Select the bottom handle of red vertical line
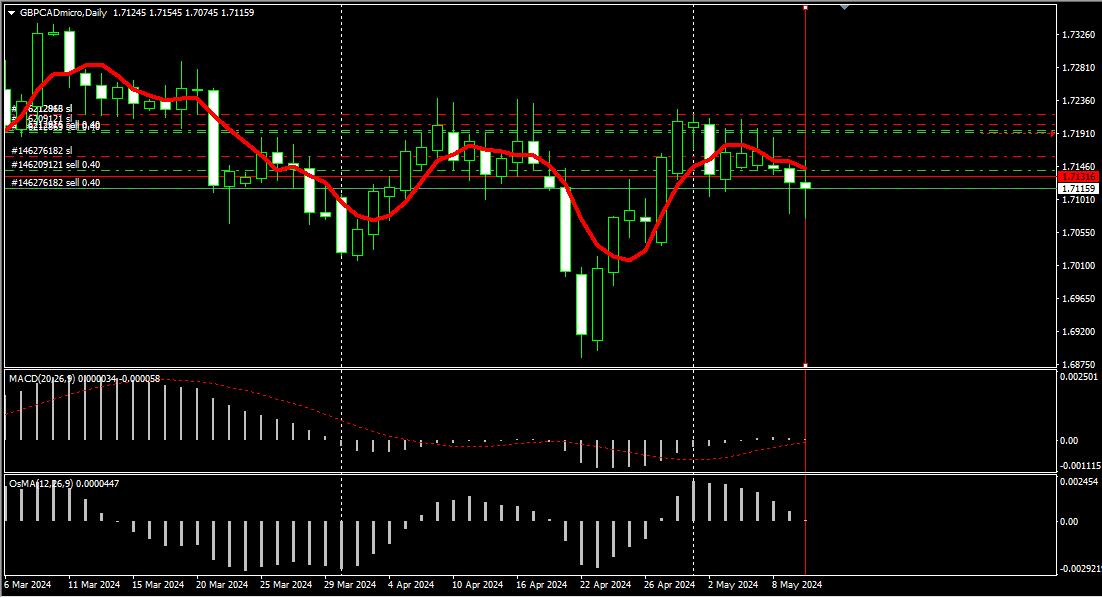Viewport: 1102px width, 598px height. pos(805,365)
